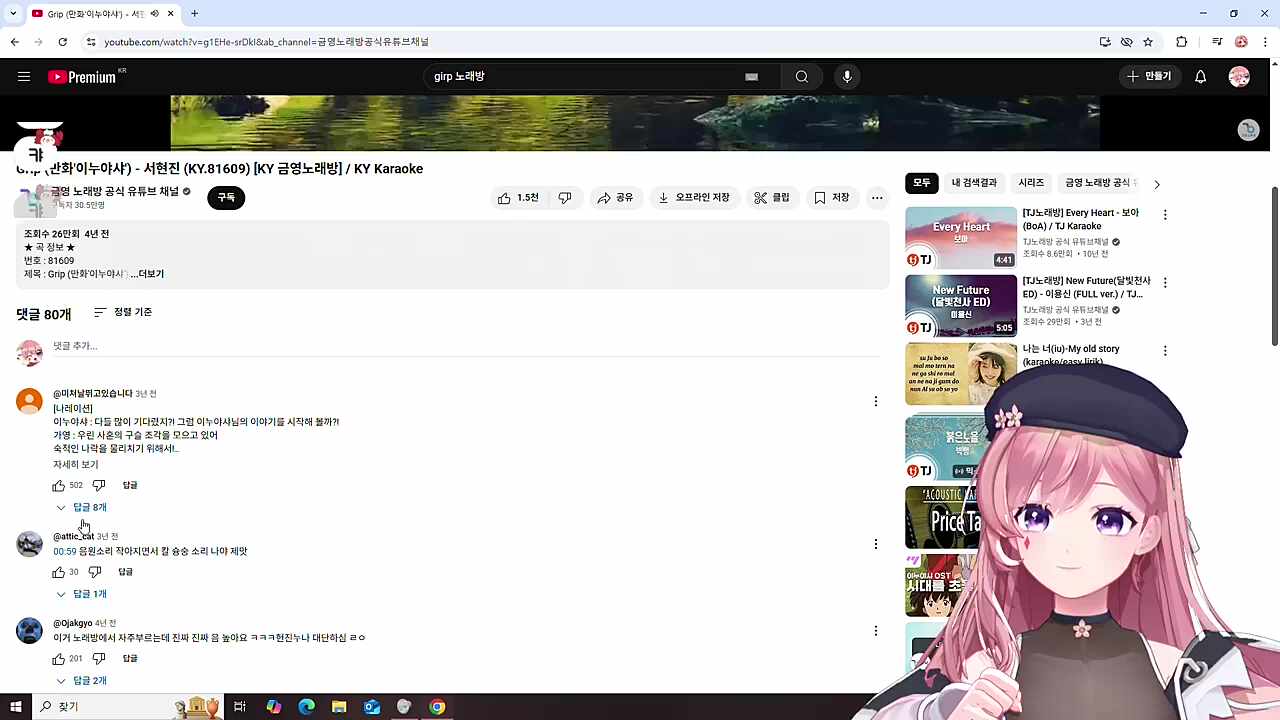Open the on-screen keyboard icon in search box

[752, 77]
